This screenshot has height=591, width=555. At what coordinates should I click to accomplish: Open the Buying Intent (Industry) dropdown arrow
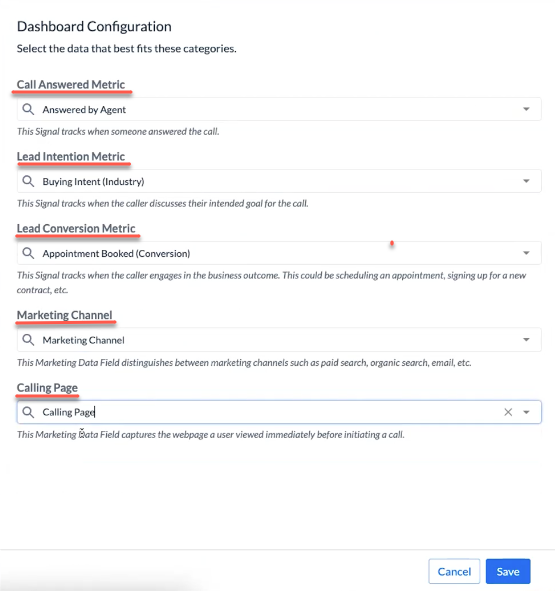pos(526,181)
